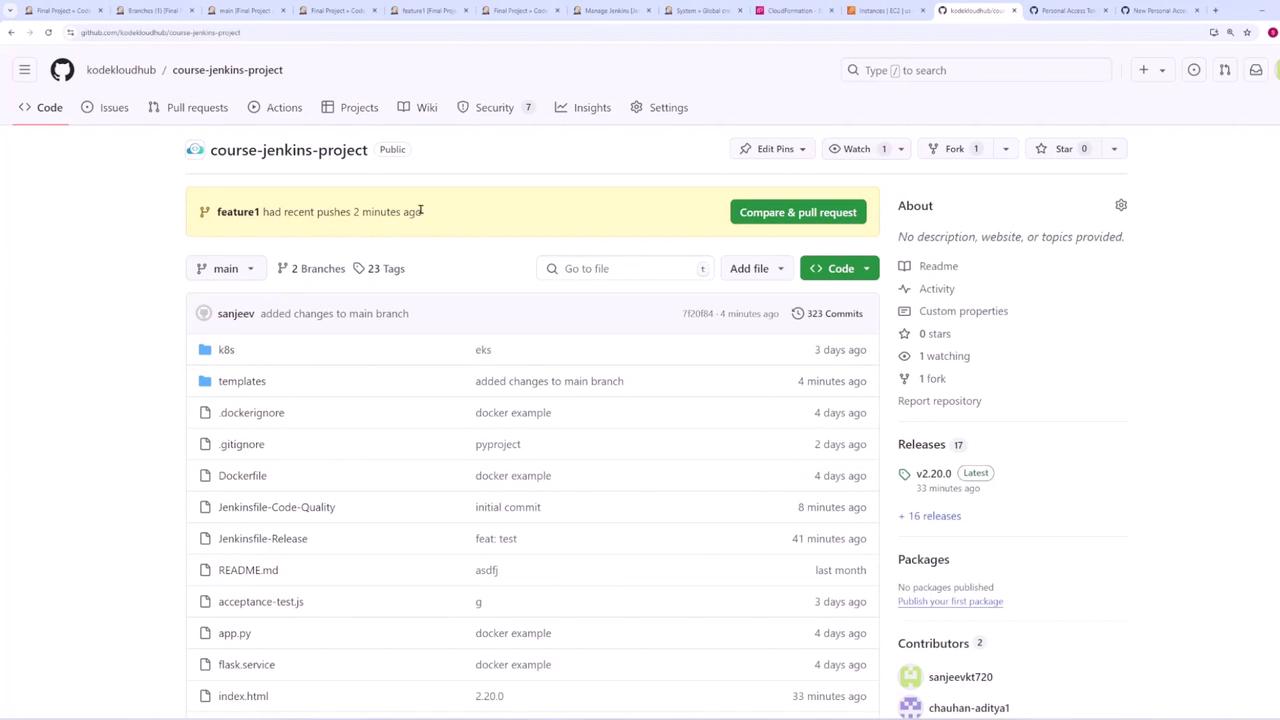Viewport: 1280px width, 720px height.
Task: Open the Edit Pins dropdown
Action: (x=773, y=149)
